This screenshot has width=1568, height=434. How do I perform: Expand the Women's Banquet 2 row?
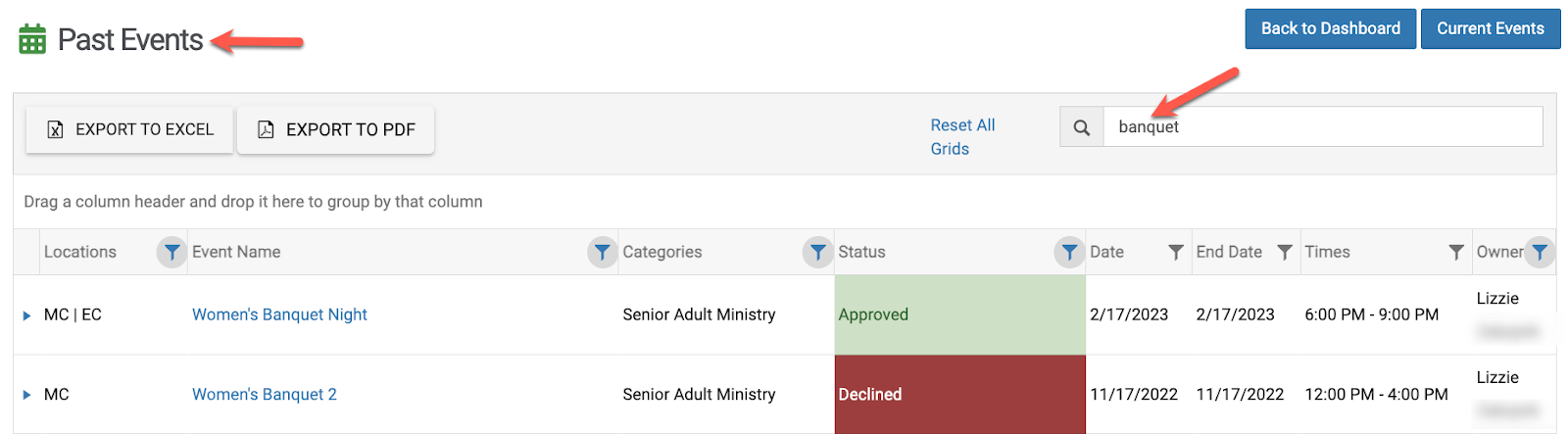pyautogui.click(x=26, y=395)
